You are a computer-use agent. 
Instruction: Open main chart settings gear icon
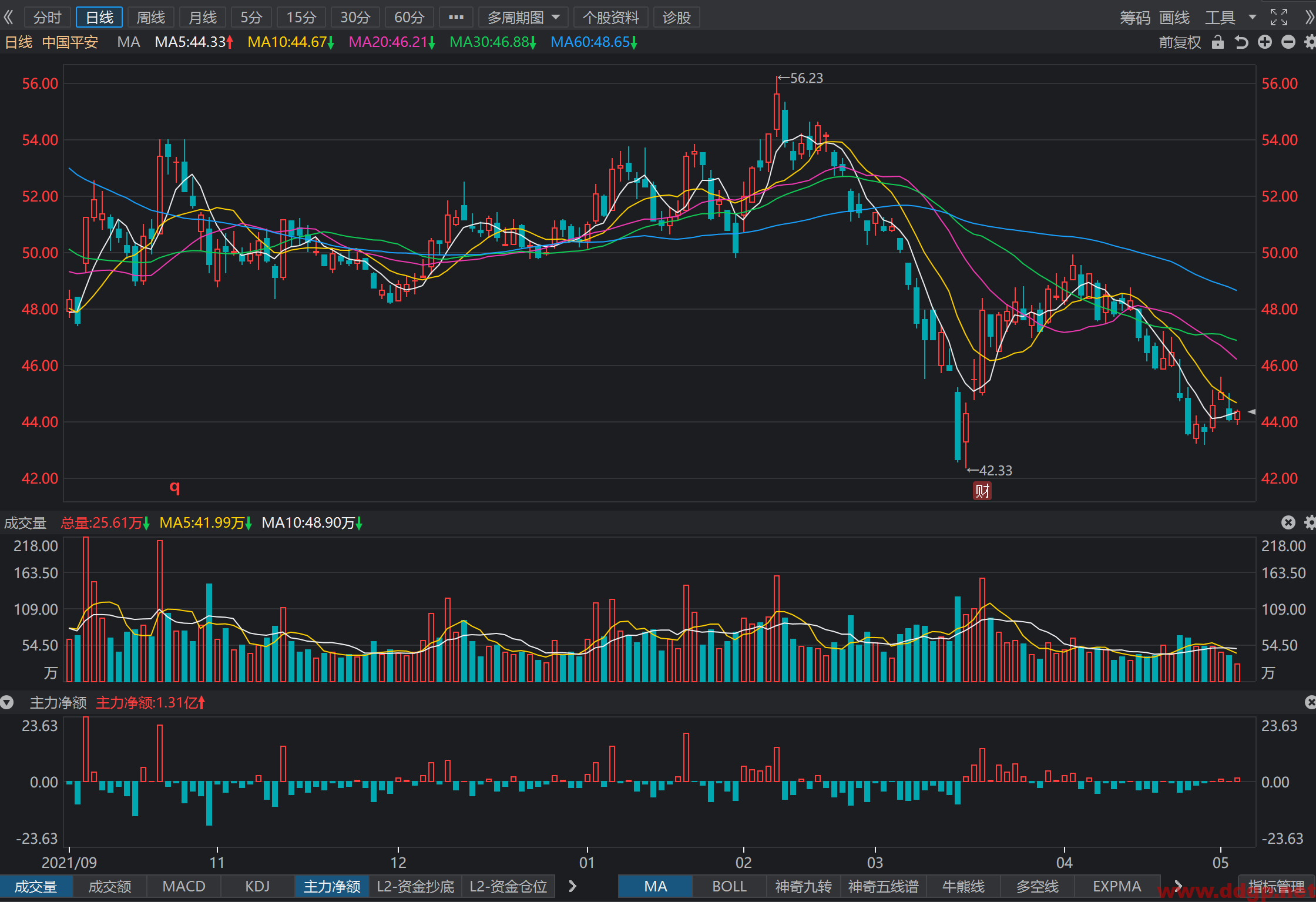point(1310,42)
